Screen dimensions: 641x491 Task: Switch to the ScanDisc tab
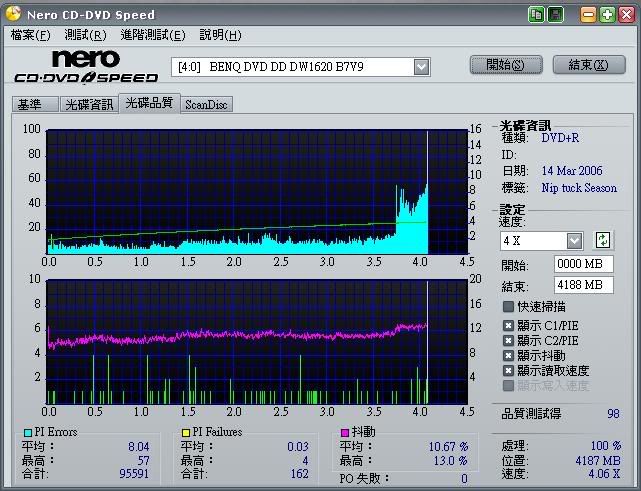click(205, 104)
